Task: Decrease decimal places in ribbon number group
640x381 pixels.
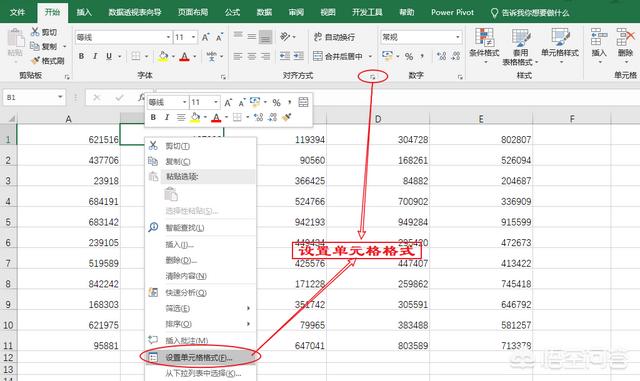Action: tap(456, 56)
